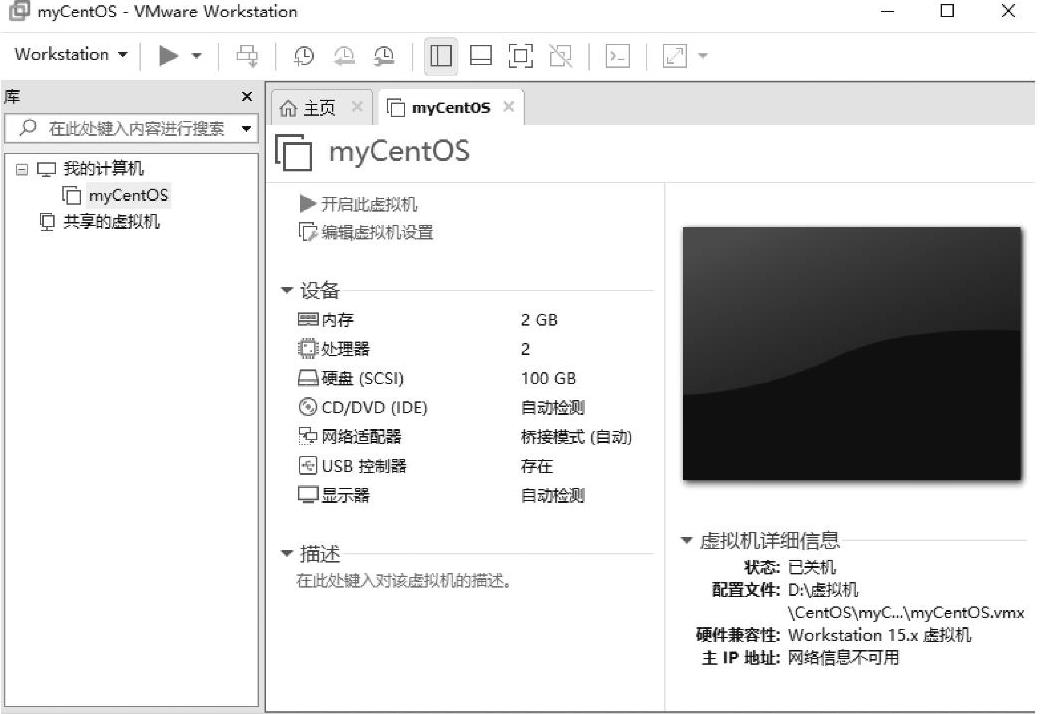Click the home icon on the 主页 tab
Image resolution: width=1040 pixels, height=714 pixels.
tap(288, 107)
